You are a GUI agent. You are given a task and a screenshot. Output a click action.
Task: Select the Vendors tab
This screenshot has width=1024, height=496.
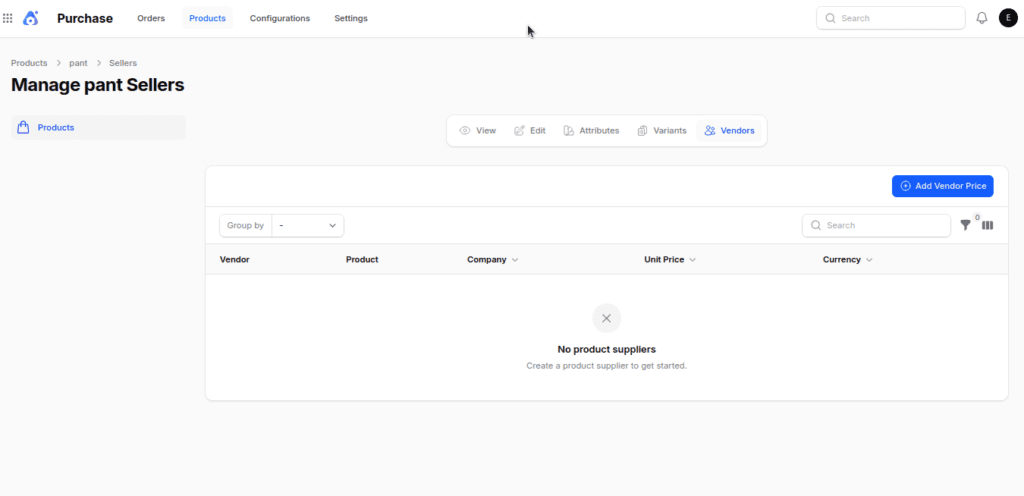tap(729, 131)
